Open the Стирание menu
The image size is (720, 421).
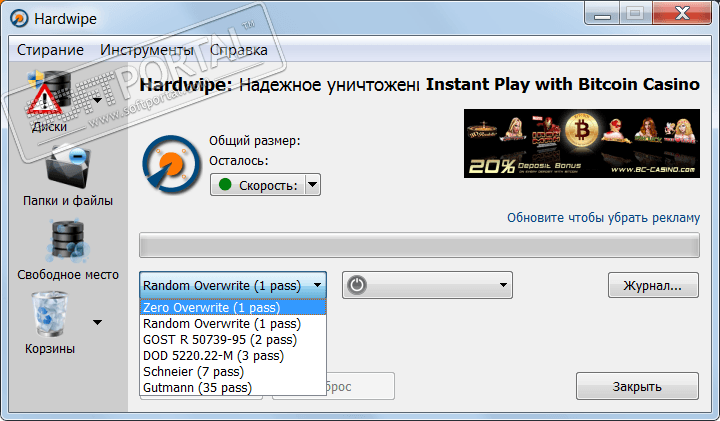(50, 50)
